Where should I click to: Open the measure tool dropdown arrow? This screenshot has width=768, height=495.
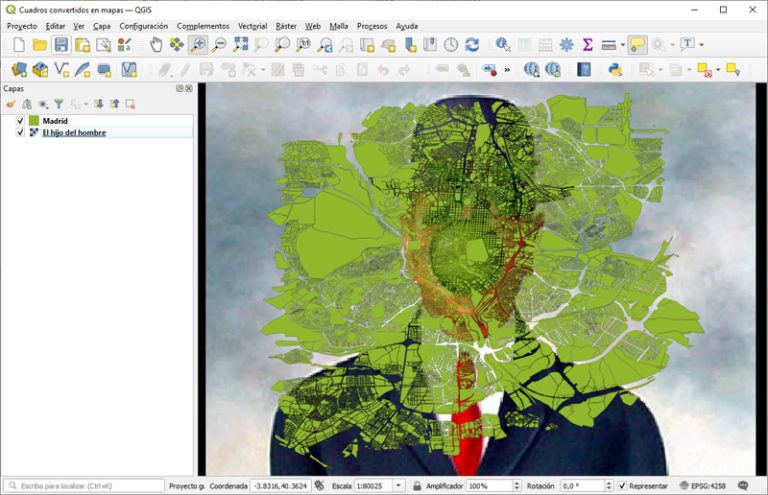coord(623,45)
